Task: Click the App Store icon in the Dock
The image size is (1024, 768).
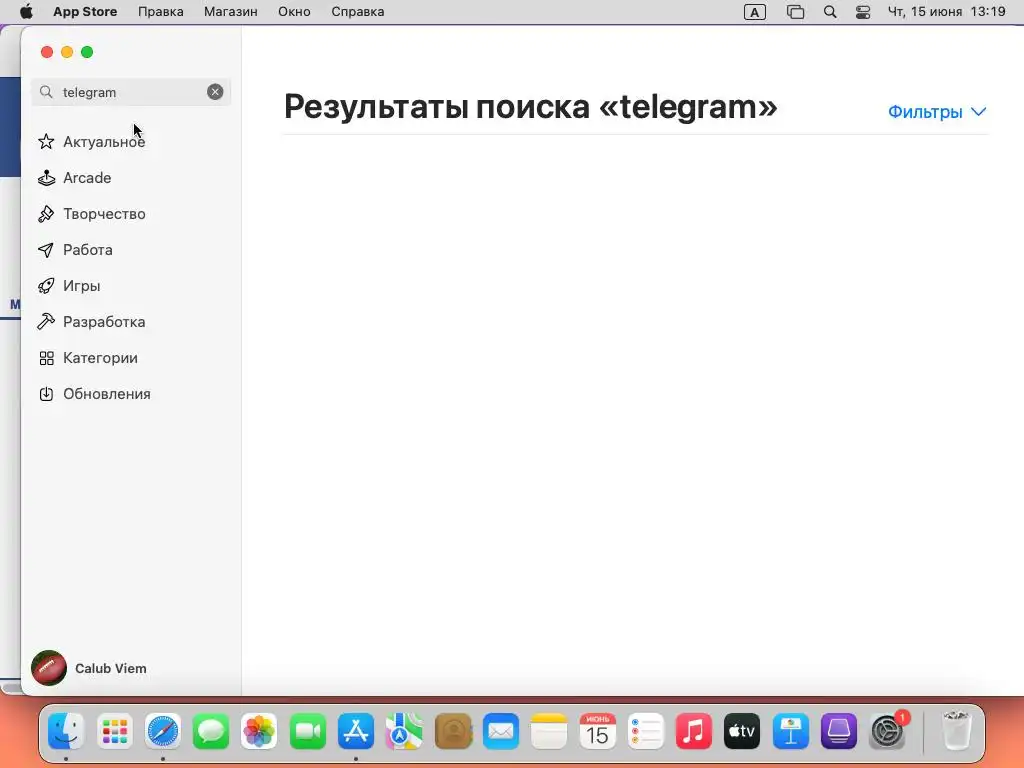Action: click(x=356, y=731)
